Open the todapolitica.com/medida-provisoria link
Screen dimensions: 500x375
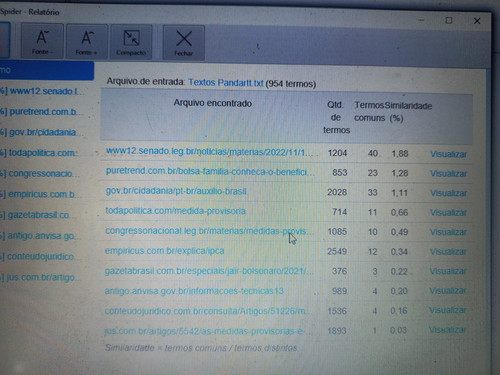point(175,211)
